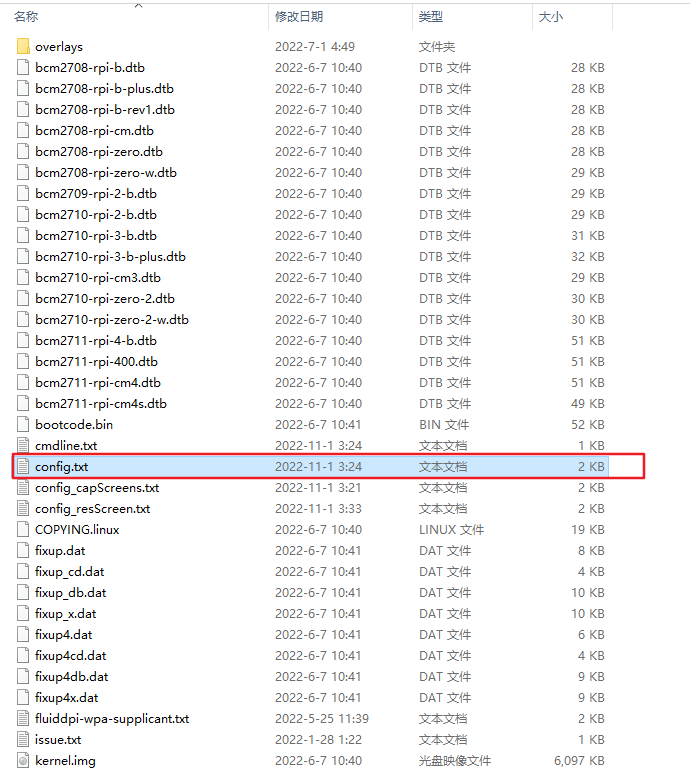Select file name bcm2710-rpi-zero-2-w.dtb
This screenshot has width=690, height=771.
[112, 320]
